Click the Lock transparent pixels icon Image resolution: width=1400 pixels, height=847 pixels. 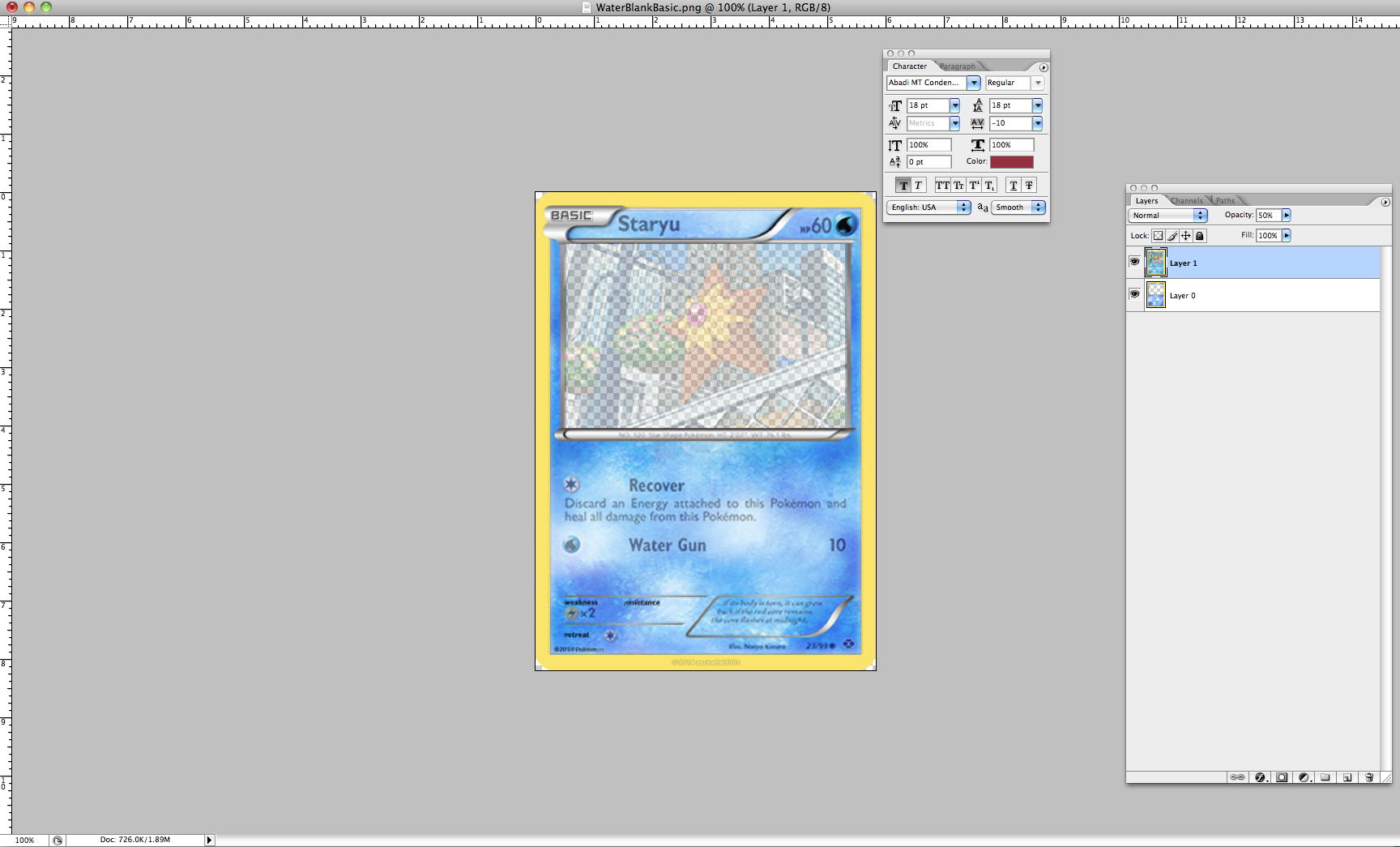pos(1159,236)
